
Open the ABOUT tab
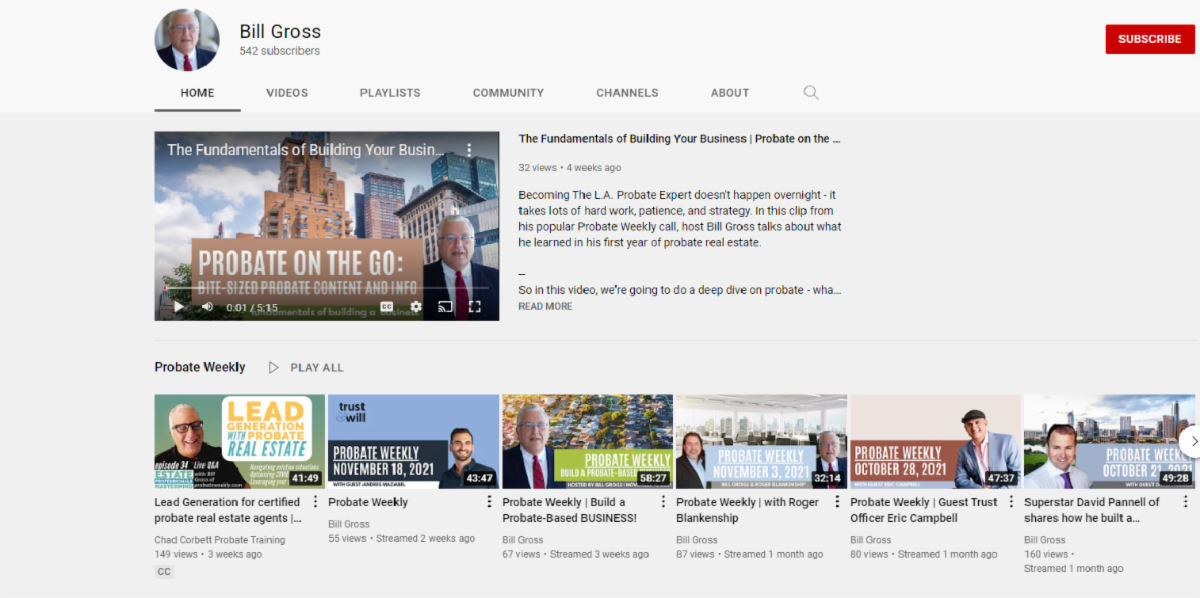pyautogui.click(x=730, y=92)
